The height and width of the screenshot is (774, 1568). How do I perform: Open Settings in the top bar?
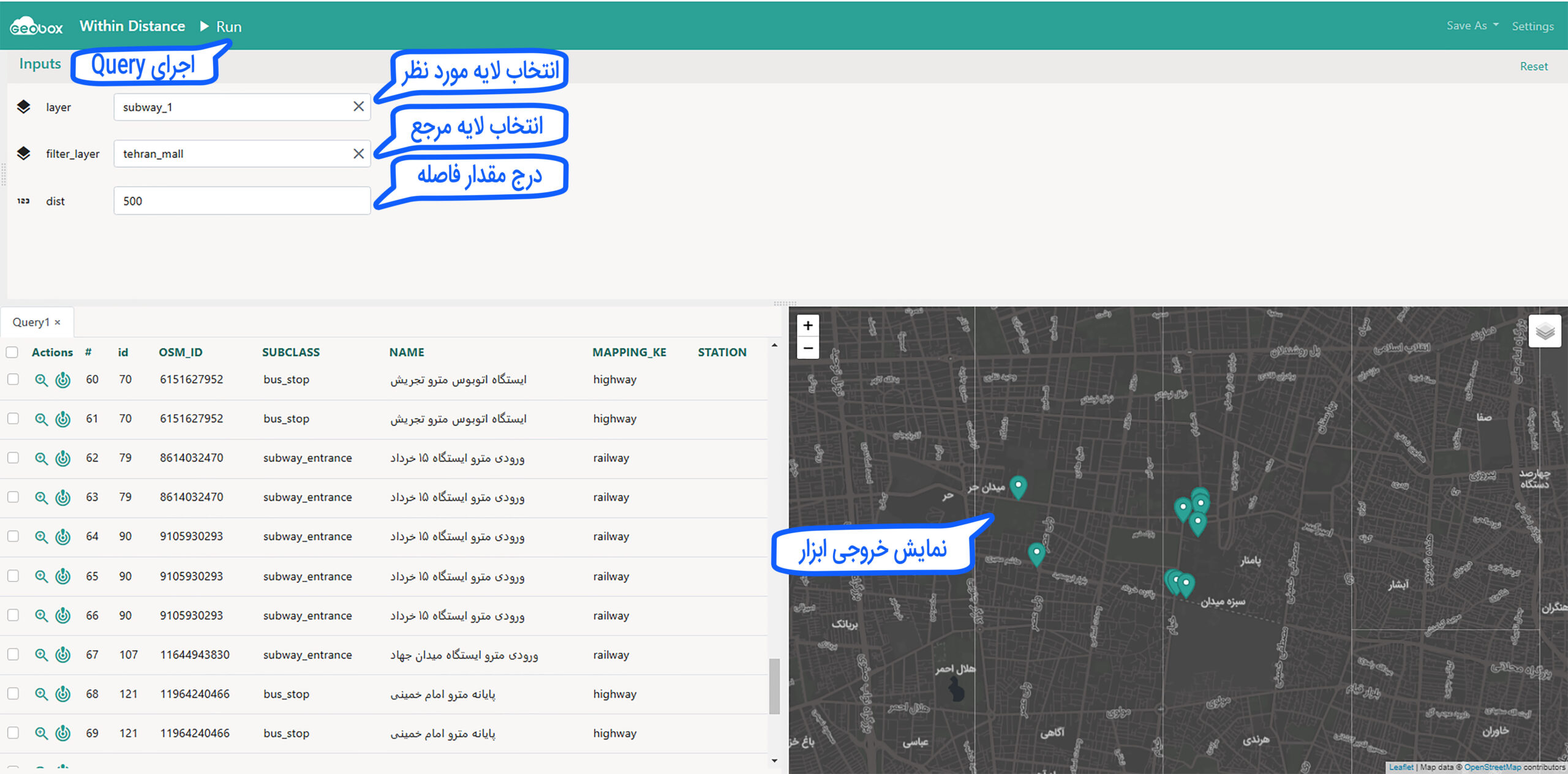(1532, 26)
